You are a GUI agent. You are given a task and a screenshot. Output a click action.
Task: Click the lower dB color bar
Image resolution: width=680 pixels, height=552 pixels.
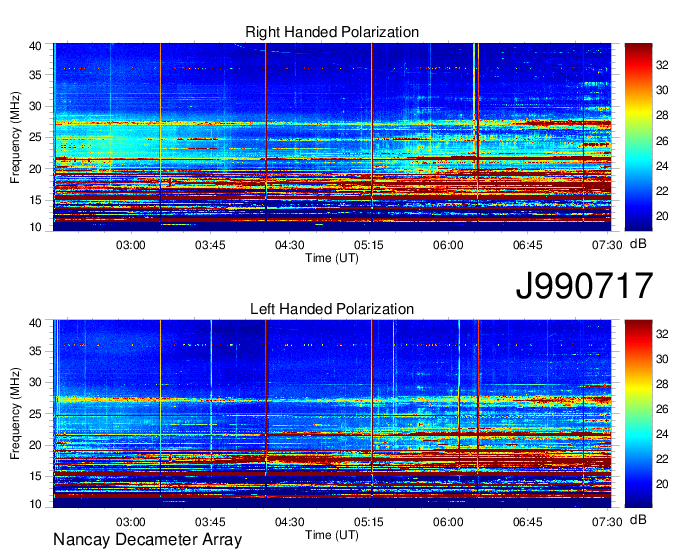point(638,414)
